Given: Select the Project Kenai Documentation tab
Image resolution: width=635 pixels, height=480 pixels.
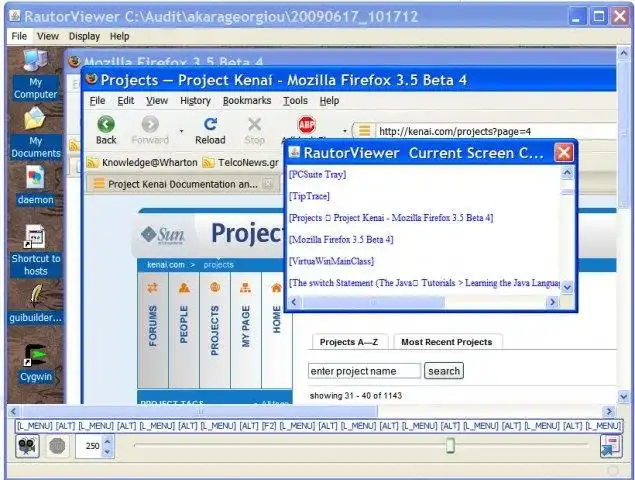Looking at the screenshot, I should pos(182,184).
